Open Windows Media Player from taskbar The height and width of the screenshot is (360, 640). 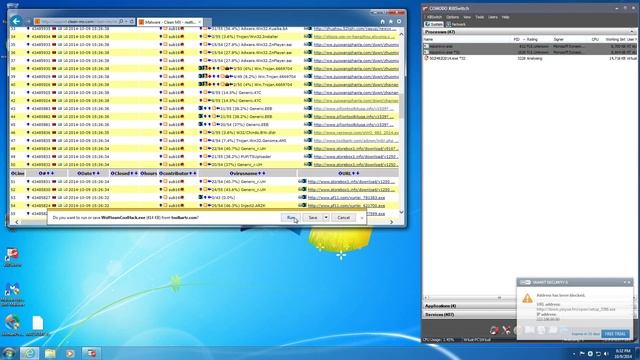(x=70, y=353)
